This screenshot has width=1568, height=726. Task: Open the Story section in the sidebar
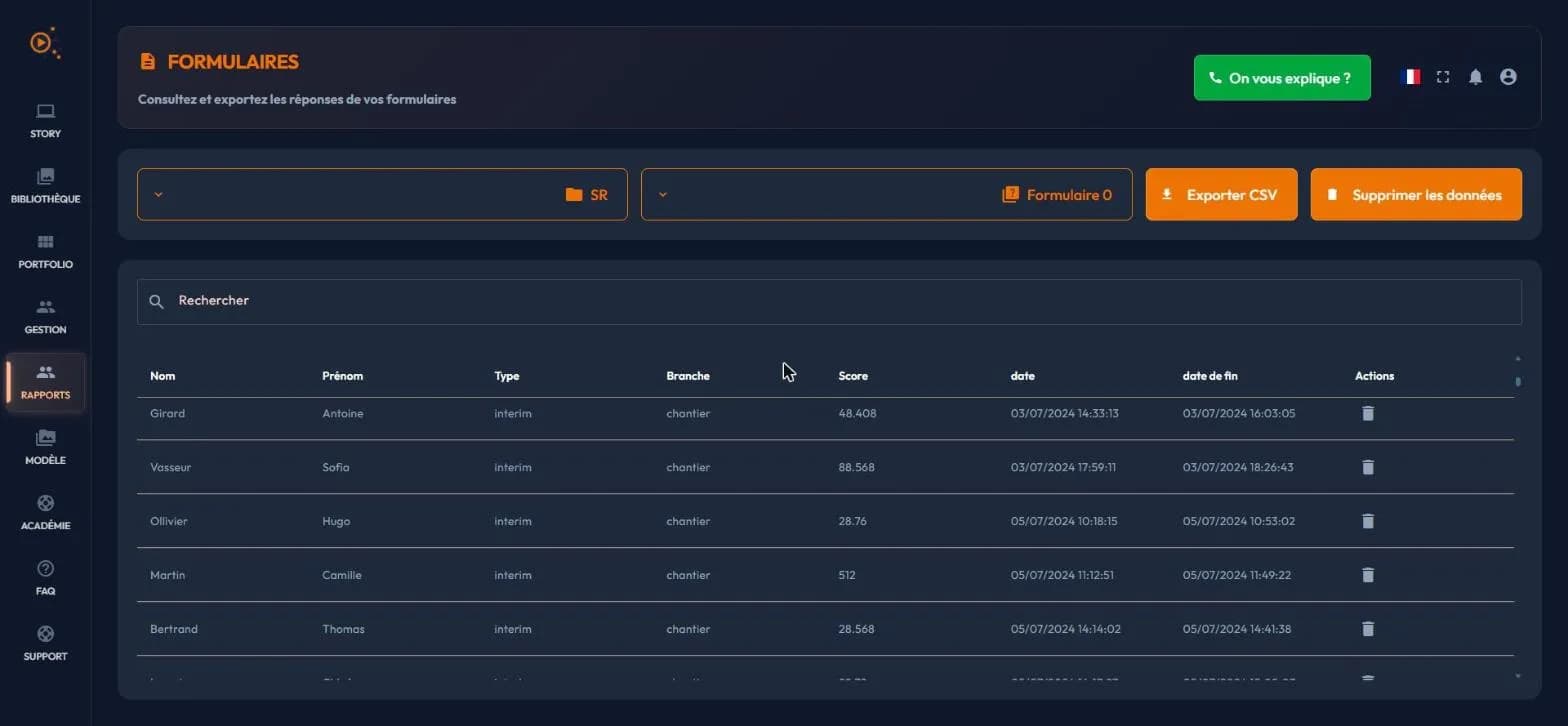point(45,121)
